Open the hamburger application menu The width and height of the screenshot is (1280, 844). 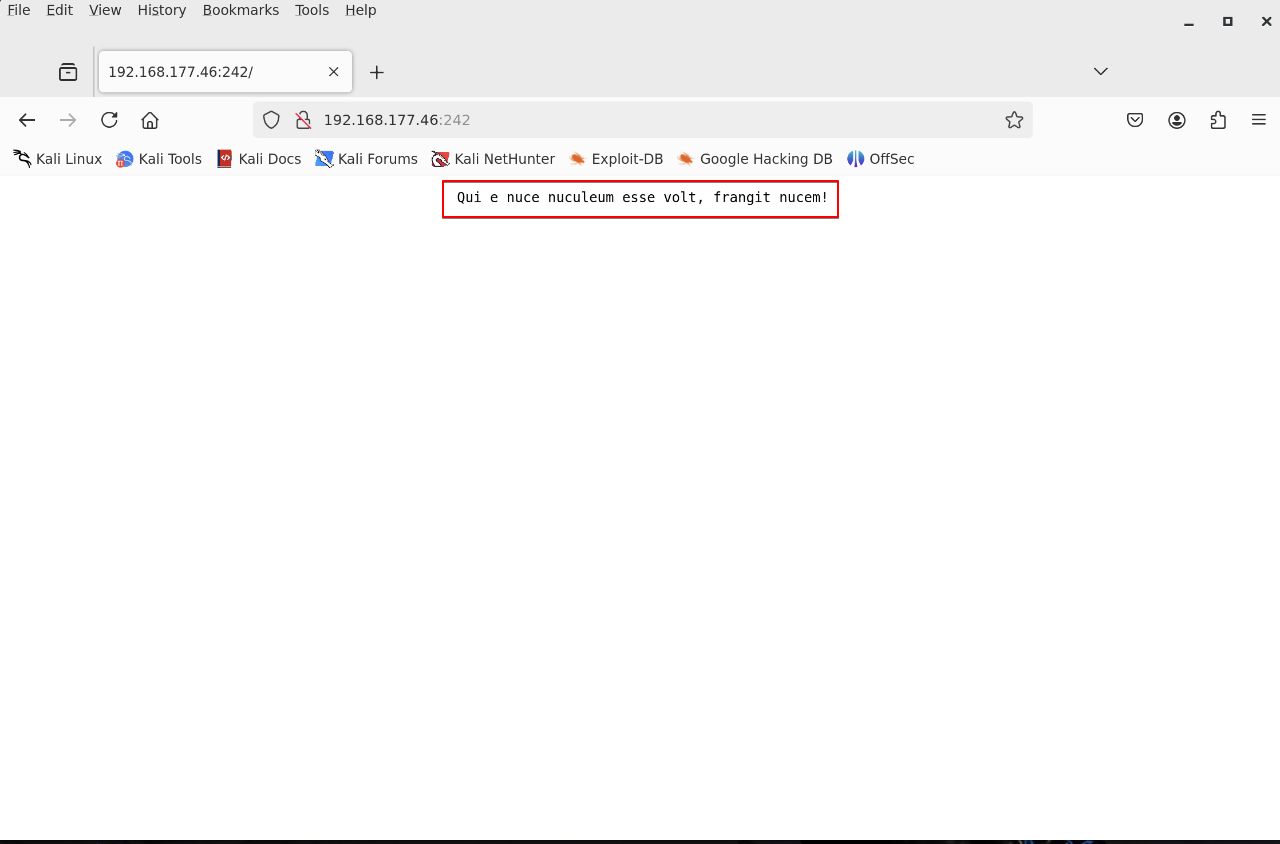point(1259,120)
